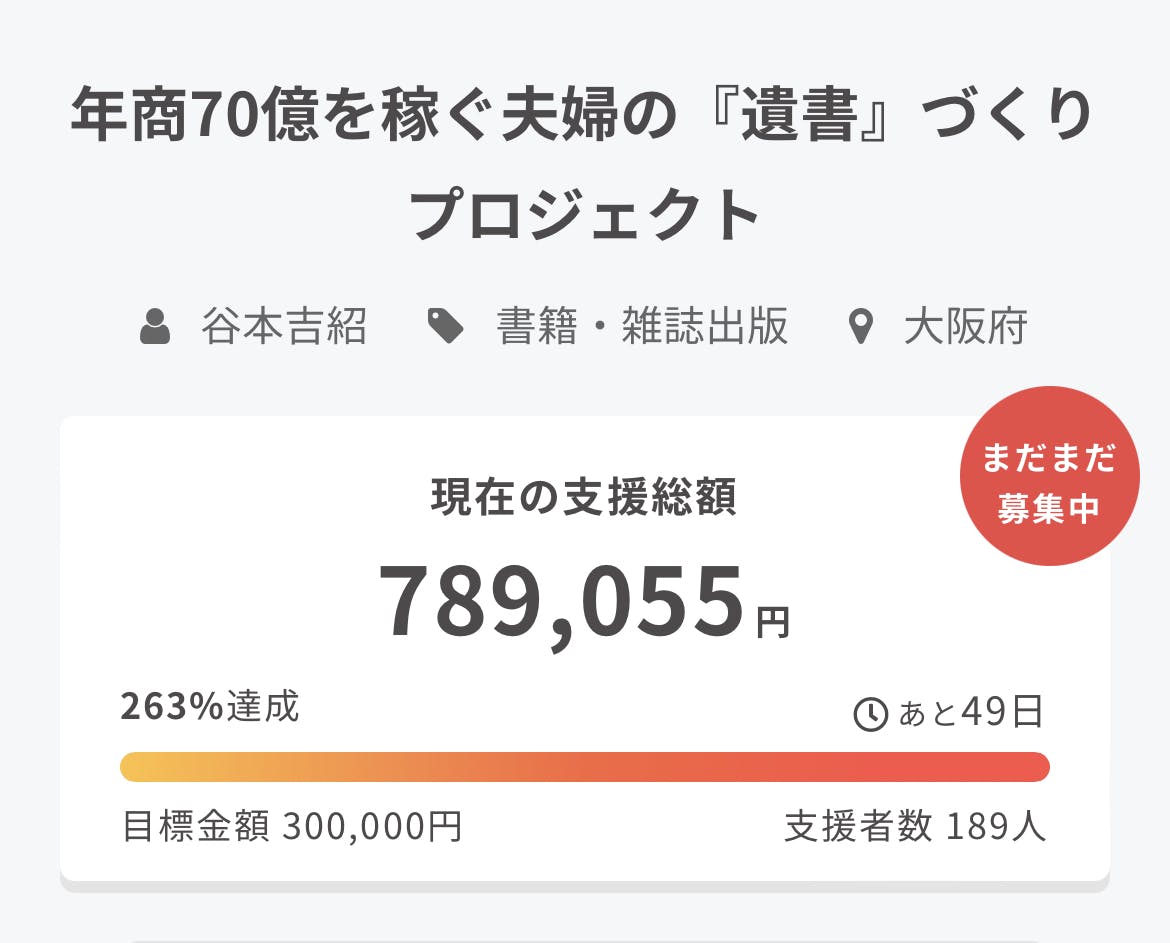Viewport: 1170px width, 943px height.
Task: Select the 大阪府 location link
Action: click(x=965, y=327)
